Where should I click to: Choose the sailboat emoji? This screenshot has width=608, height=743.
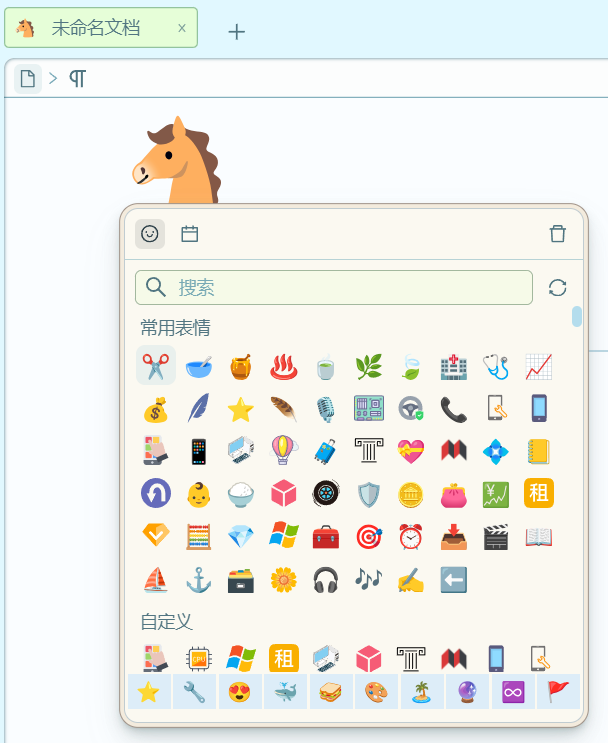(156, 580)
